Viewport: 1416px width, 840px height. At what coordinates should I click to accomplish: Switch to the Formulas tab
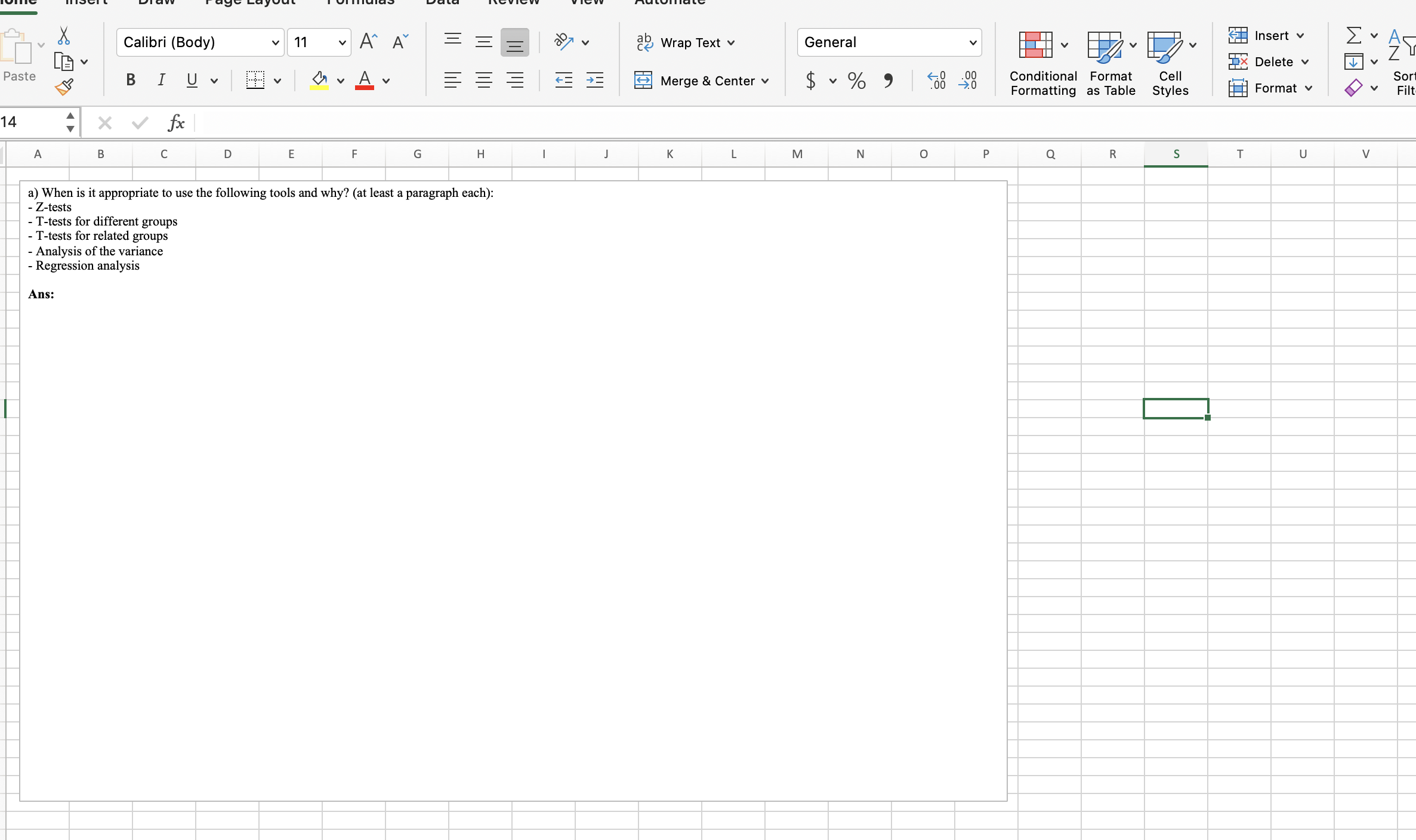(360, 2)
